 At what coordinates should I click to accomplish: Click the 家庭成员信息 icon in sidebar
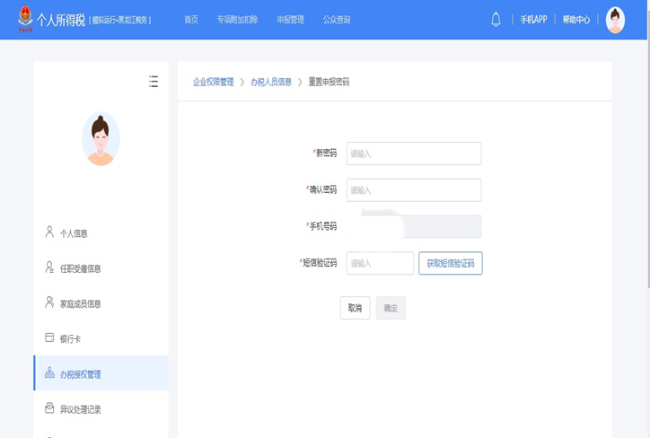click(x=49, y=302)
